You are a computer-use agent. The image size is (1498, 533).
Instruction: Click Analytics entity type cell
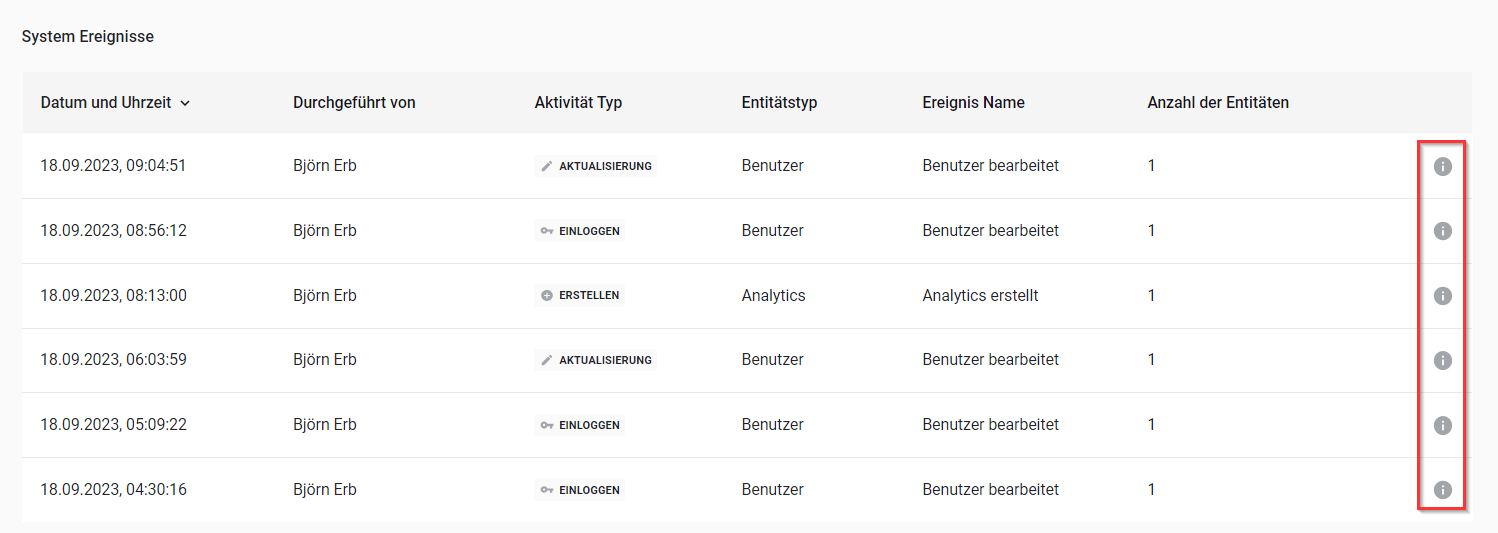773,295
